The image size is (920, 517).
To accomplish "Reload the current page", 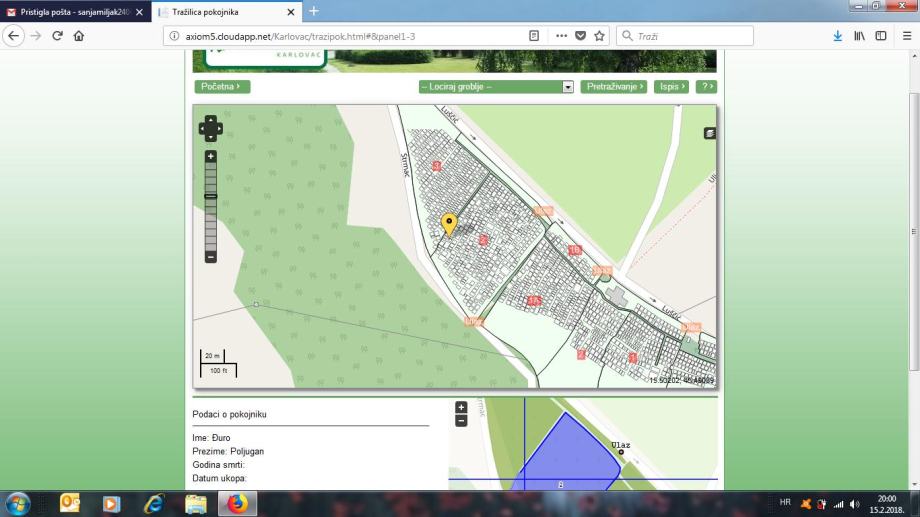I will point(58,36).
